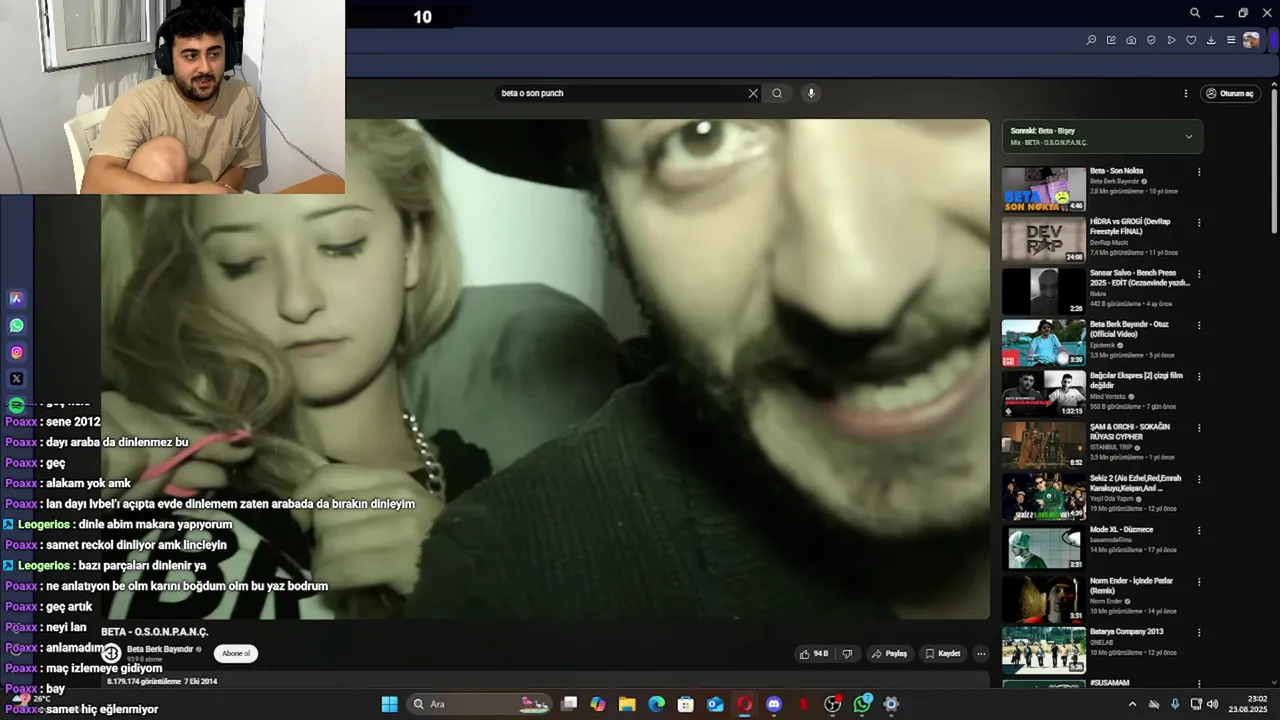This screenshot has height=720, width=1280.
Task: Open options menu for ŞAM & ORCHI video
Action: click(x=1199, y=428)
